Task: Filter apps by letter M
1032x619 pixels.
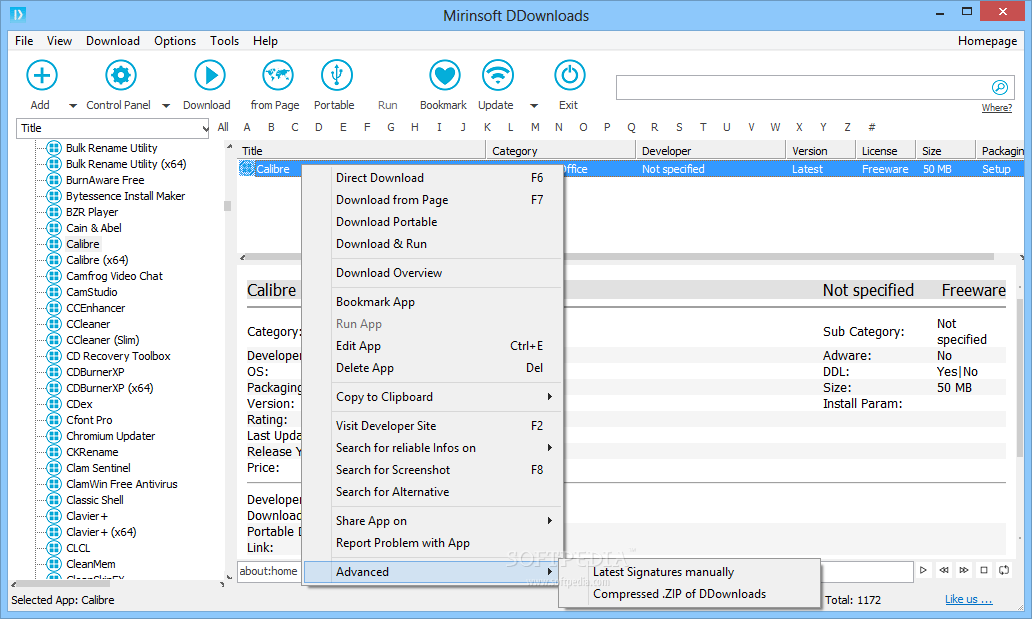Action: click(535, 127)
